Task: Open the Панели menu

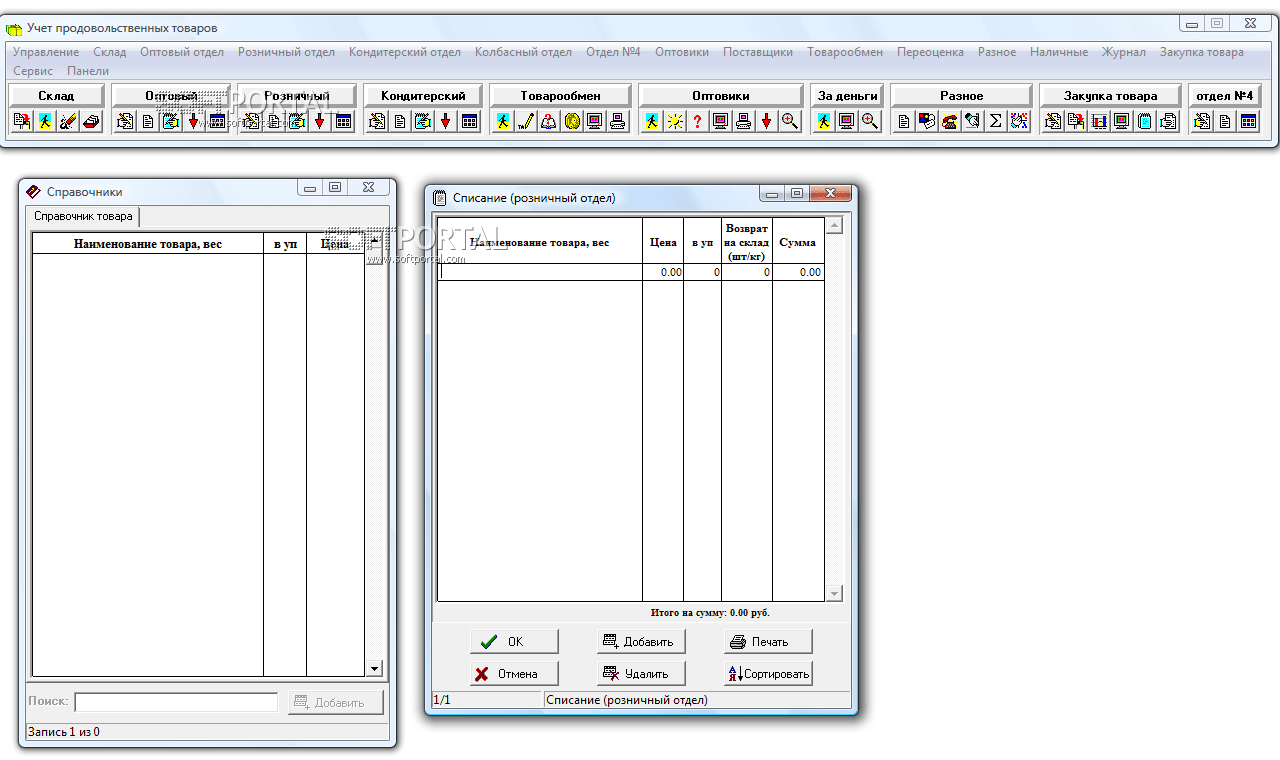Action: 88,71
